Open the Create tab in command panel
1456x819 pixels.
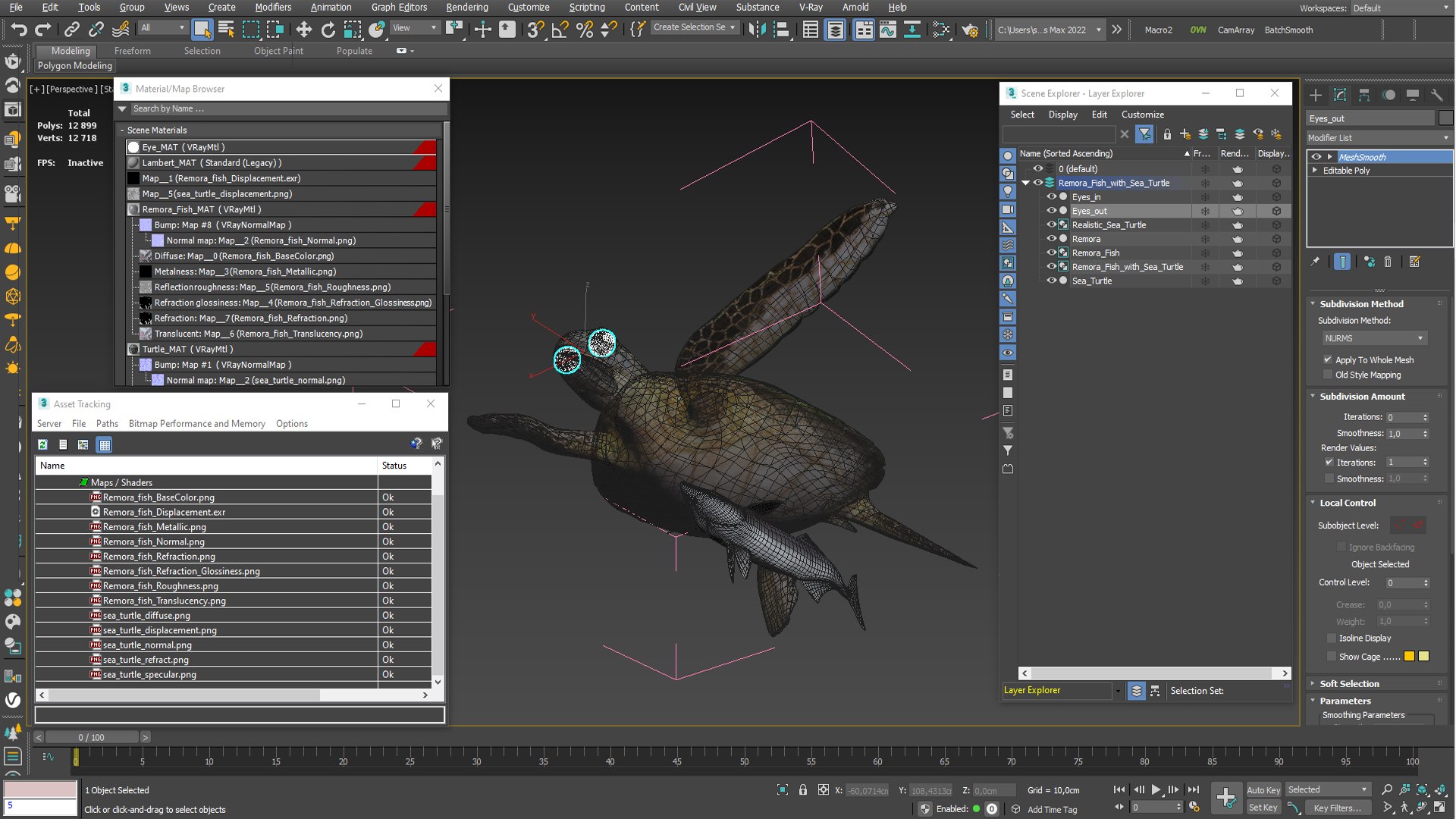point(1316,95)
